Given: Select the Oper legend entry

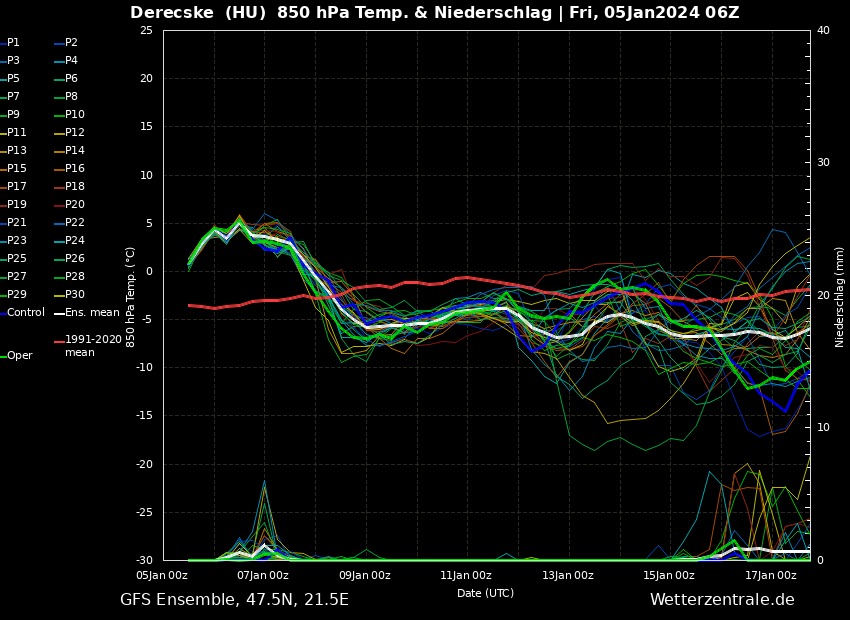Looking at the screenshot, I should 19,356.
